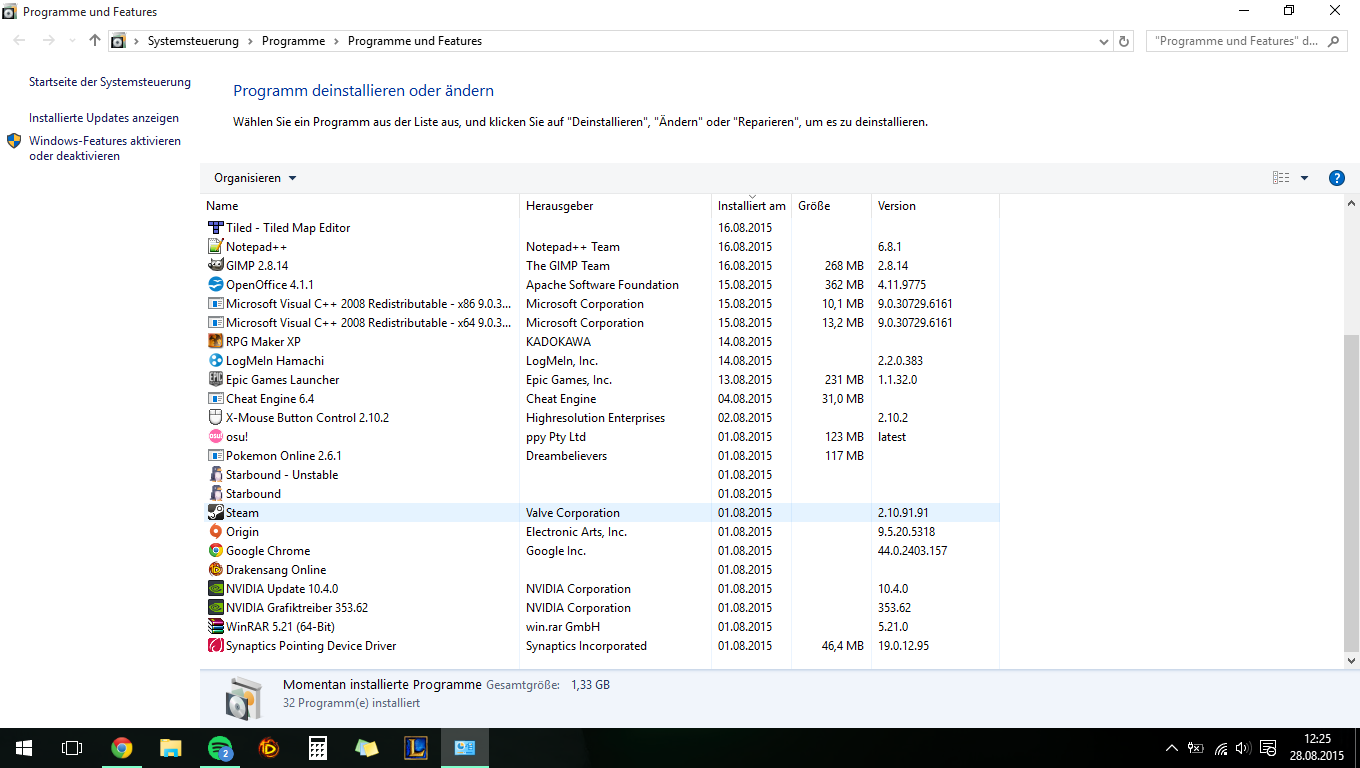This screenshot has height=768, width=1360.
Task: Open the Organisieren dropdown menu
Action: [x=255, y=178]
